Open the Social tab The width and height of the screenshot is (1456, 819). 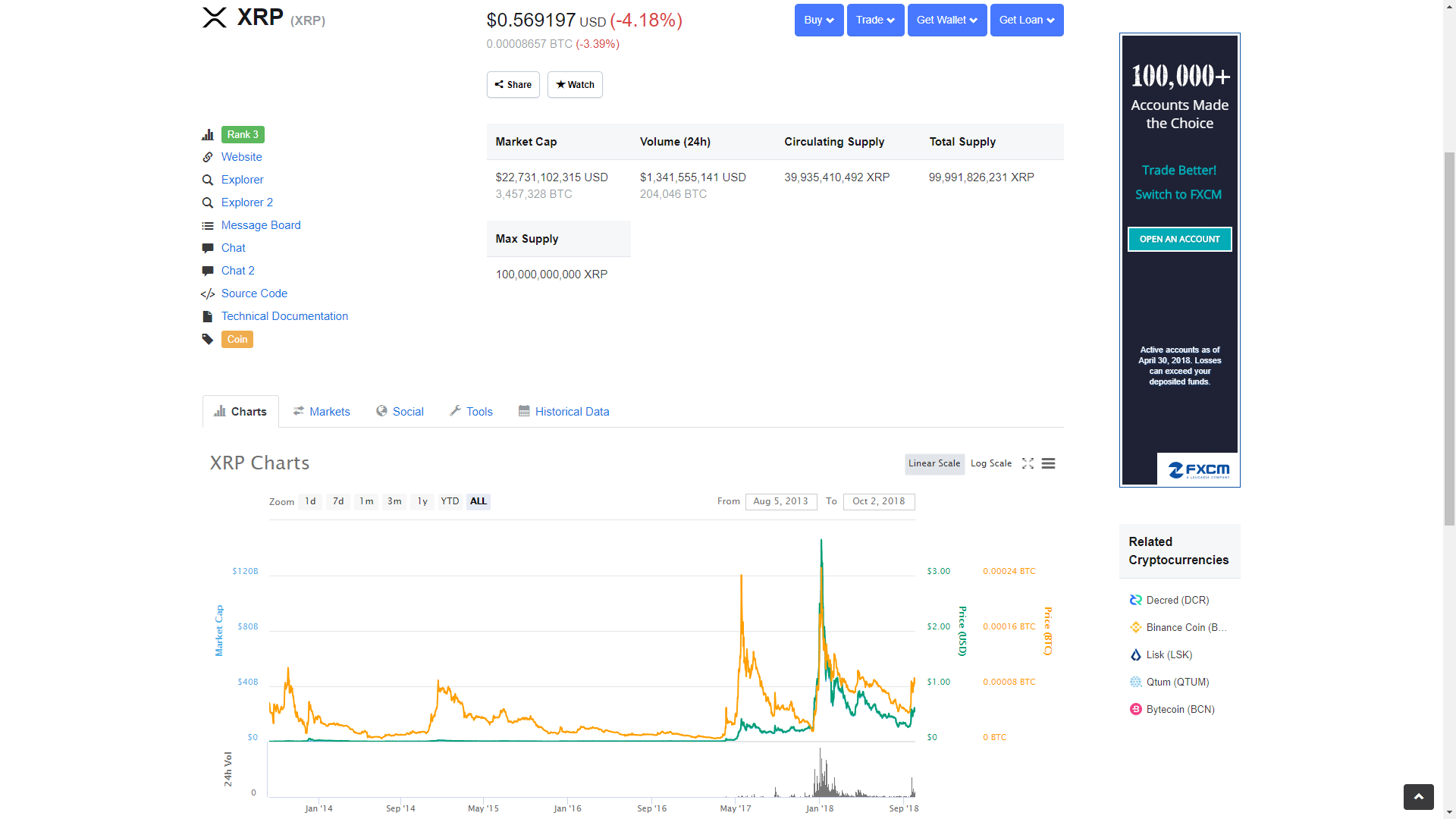(x=400, y=412)
